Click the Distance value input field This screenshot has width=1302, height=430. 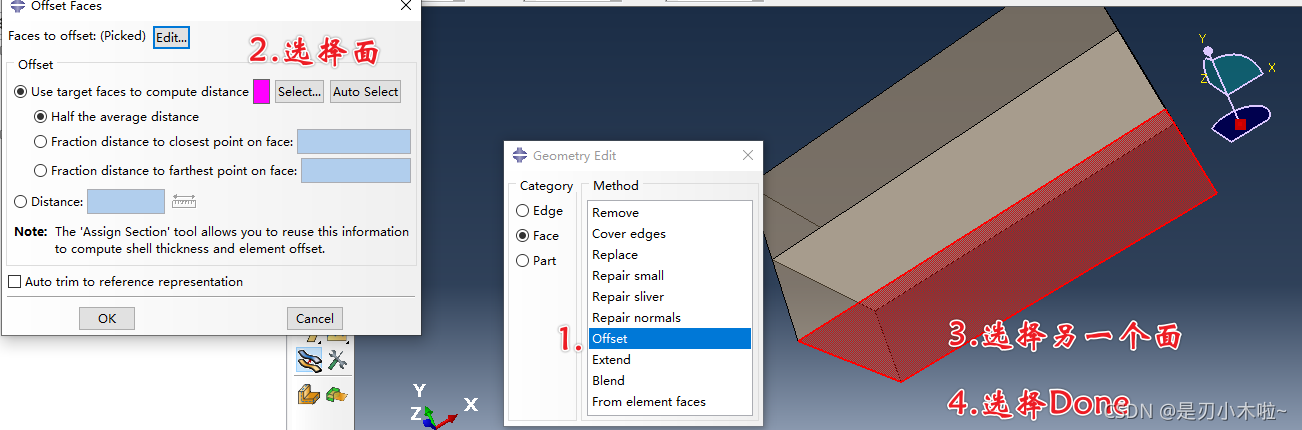[126, 202]
